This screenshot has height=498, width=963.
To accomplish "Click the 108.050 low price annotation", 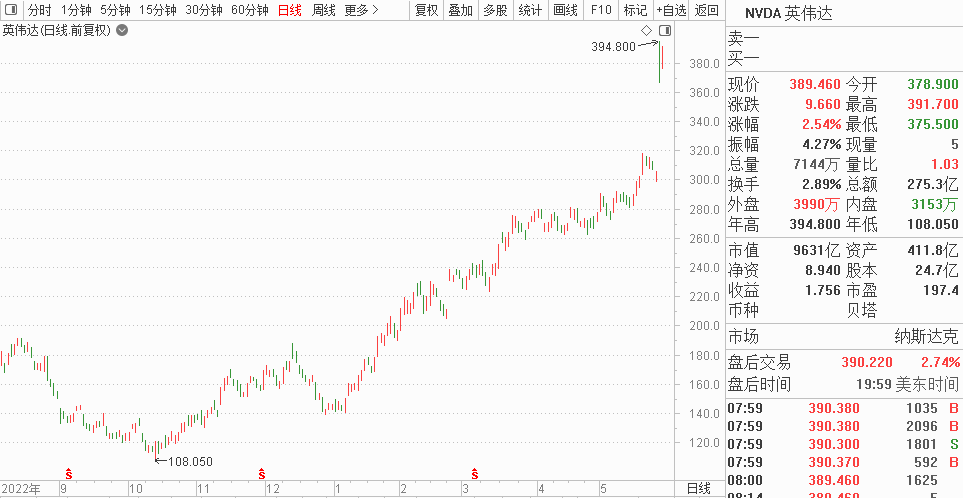I will coord(190,461).
